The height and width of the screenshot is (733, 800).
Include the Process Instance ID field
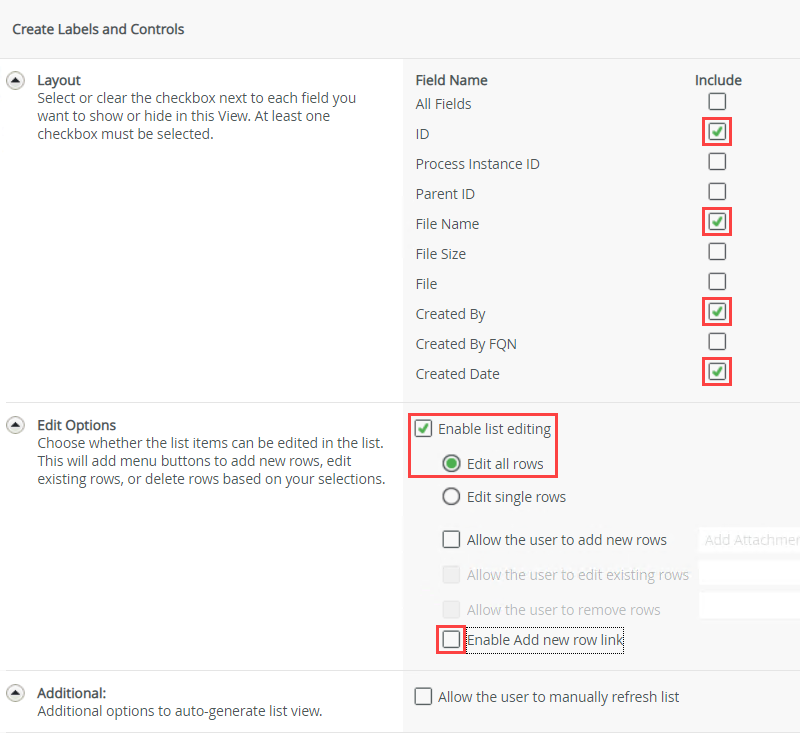coord(717,161)
